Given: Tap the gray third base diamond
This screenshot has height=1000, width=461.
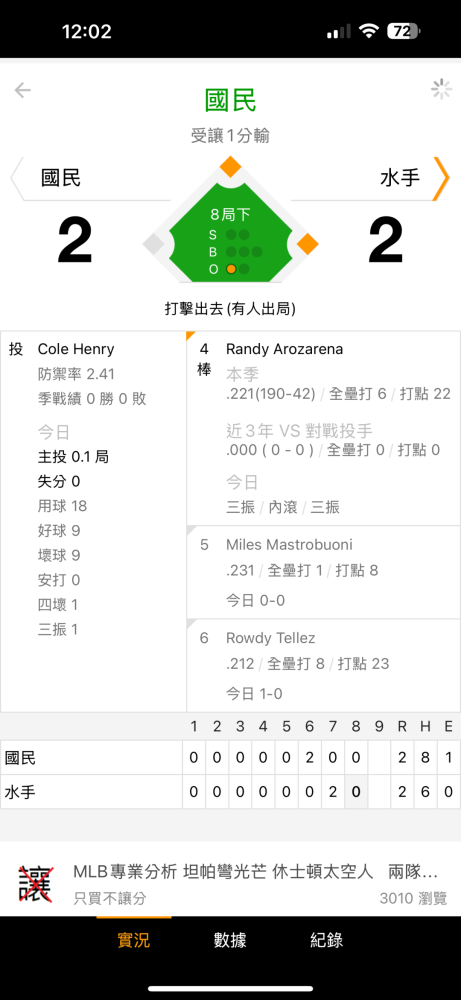Looking at the screenshot, I should pyautogui.click(x=153, y=244).
